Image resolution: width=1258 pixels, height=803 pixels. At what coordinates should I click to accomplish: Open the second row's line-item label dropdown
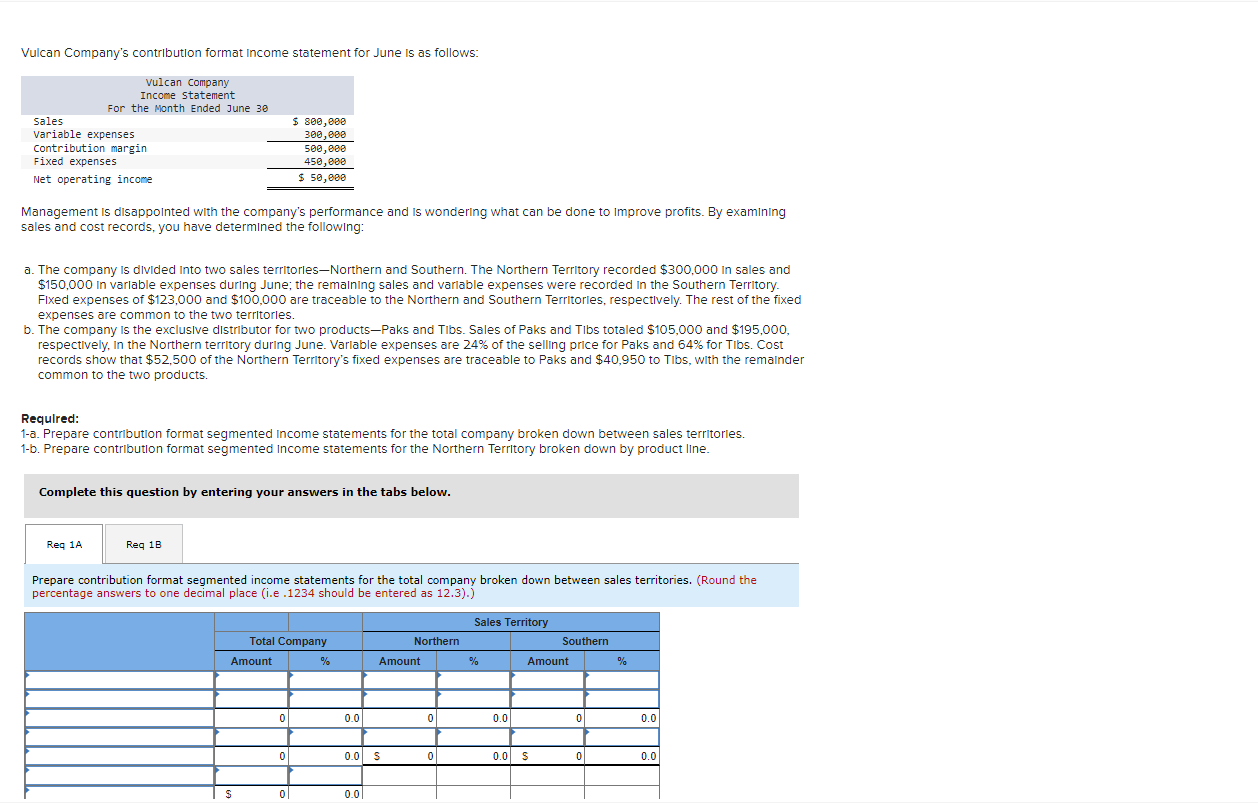click(120, 699)
